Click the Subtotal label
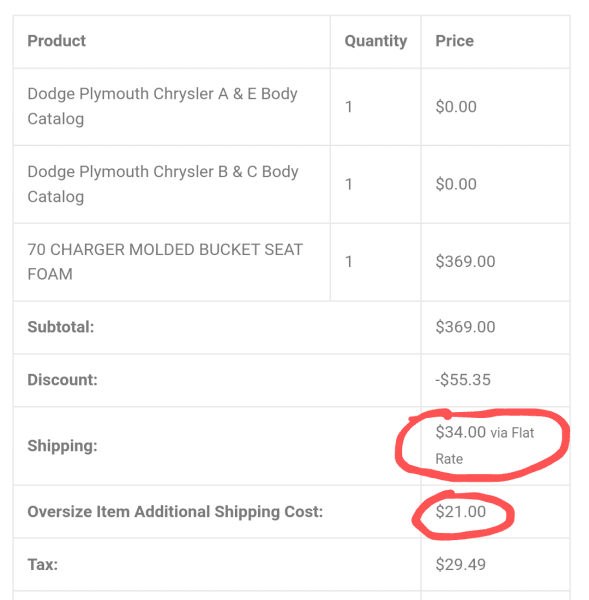589x600 pixels. [x=60, y=327]
